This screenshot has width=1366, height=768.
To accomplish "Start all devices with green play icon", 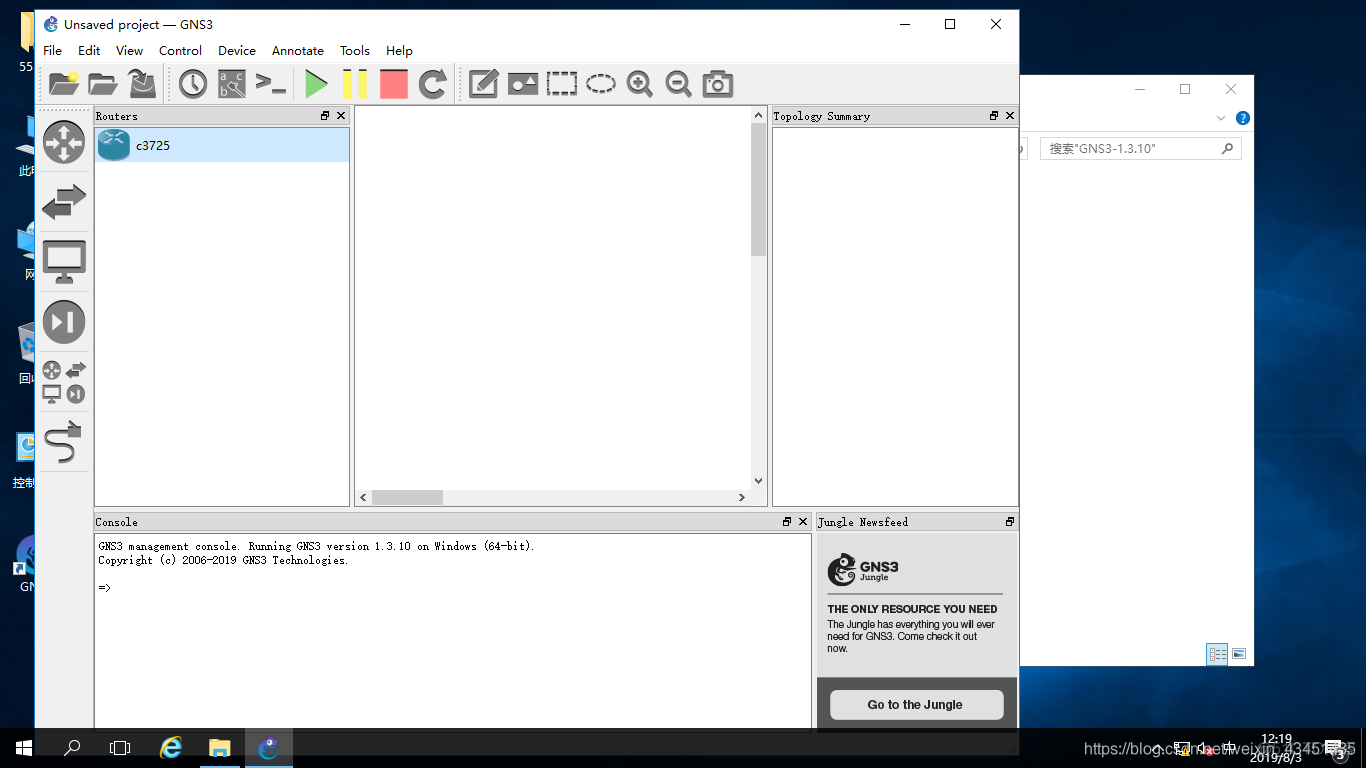I will pos(316,84).
